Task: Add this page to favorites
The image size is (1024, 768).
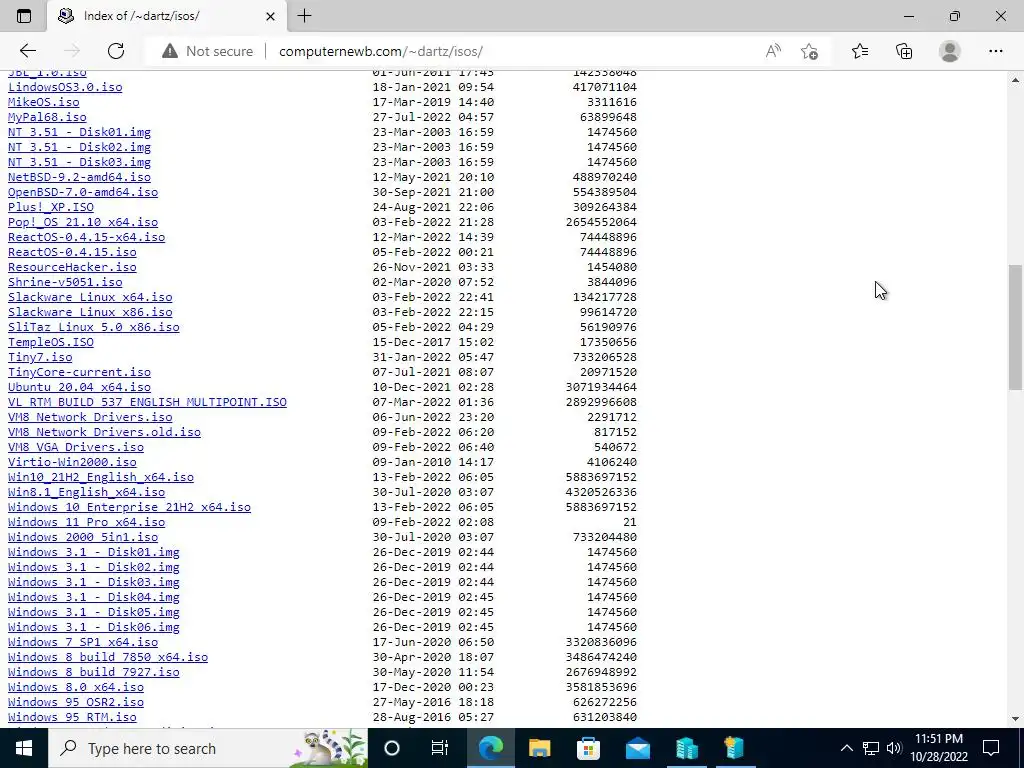Action: coord(809,51)
